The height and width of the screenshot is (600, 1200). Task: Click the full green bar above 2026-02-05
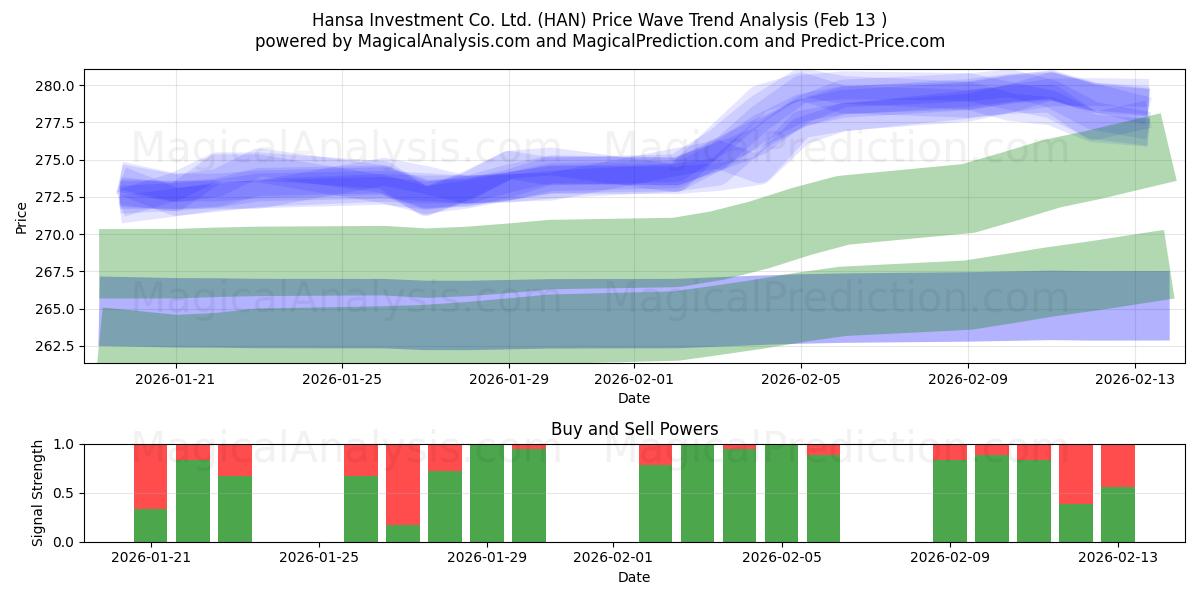pyautogui.click(x=781, y=493)
